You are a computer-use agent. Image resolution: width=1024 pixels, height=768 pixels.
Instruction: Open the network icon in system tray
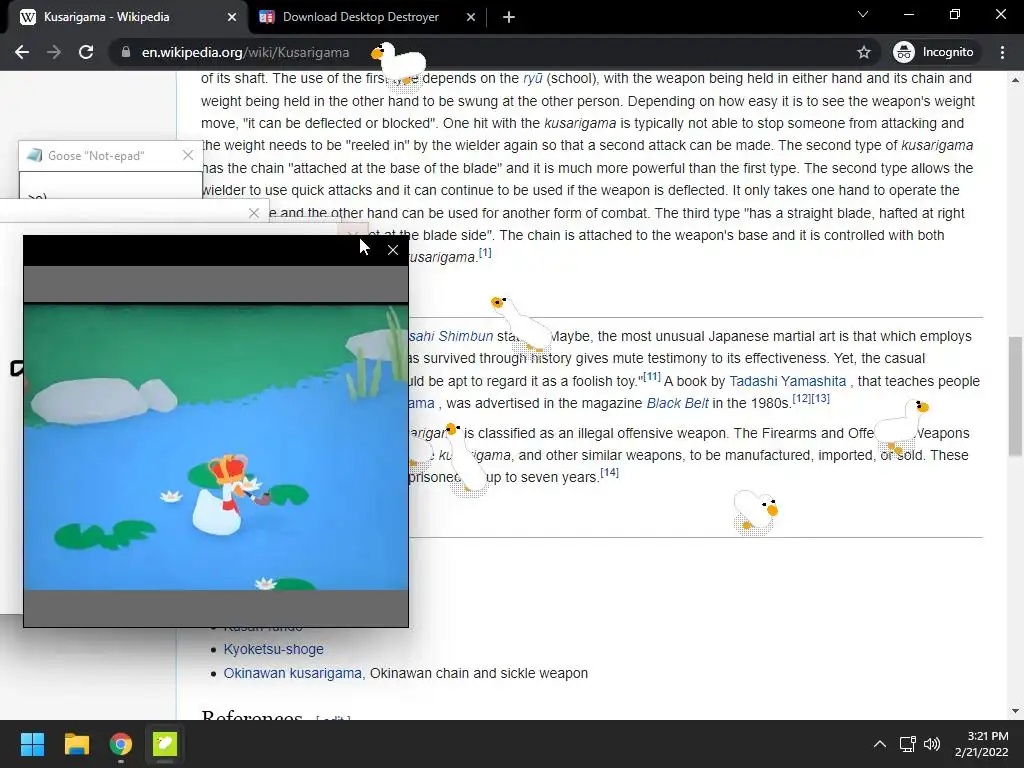point(907,744)
